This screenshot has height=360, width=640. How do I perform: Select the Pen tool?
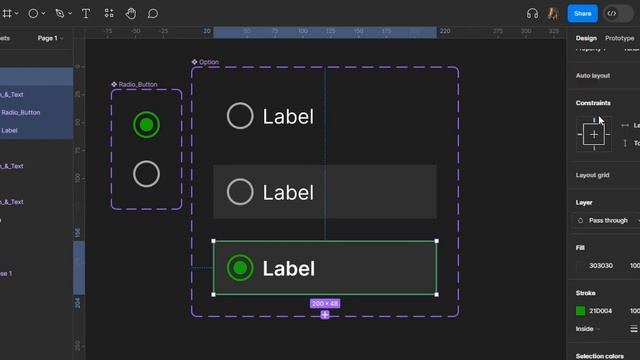click(60, 13)
